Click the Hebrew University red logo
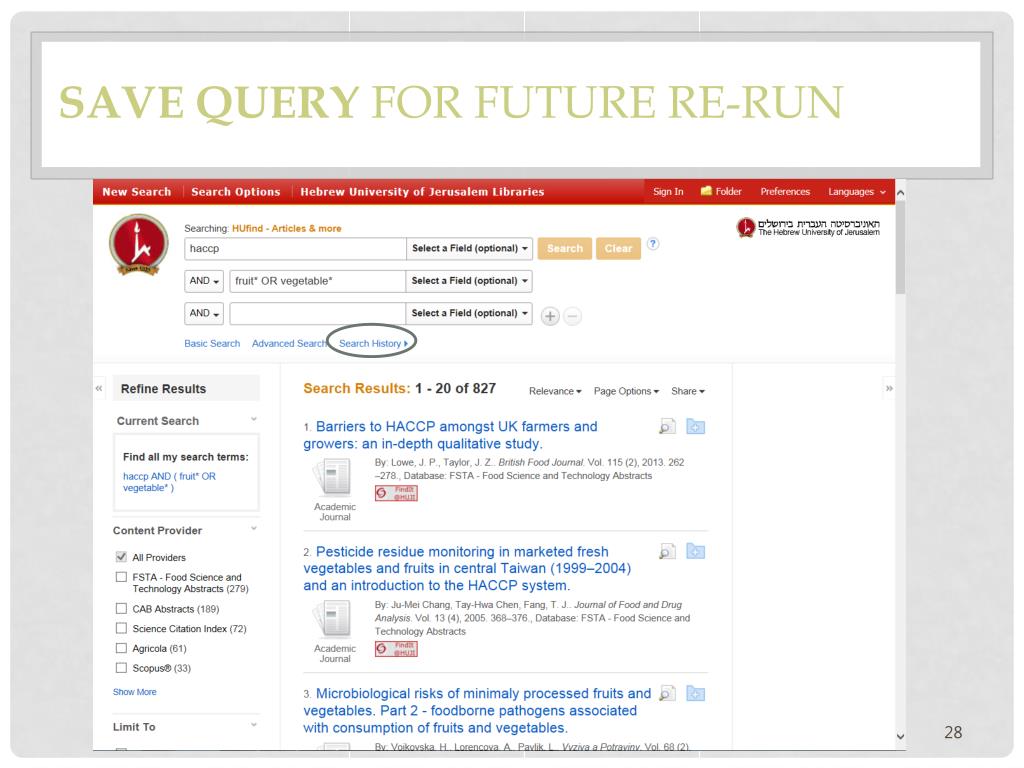 pyautogui.click(x=138, y=245)
